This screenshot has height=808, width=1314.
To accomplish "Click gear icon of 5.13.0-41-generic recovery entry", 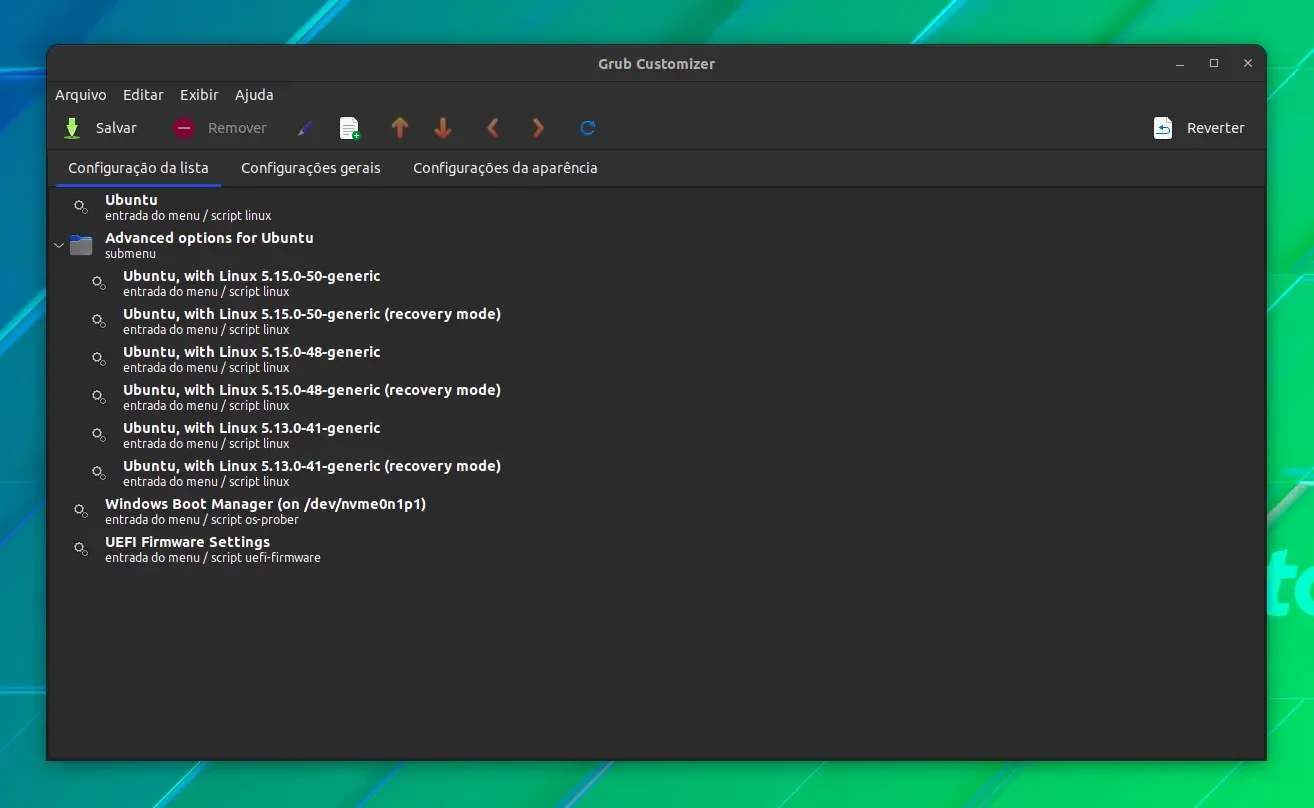I will click(99, 473).
